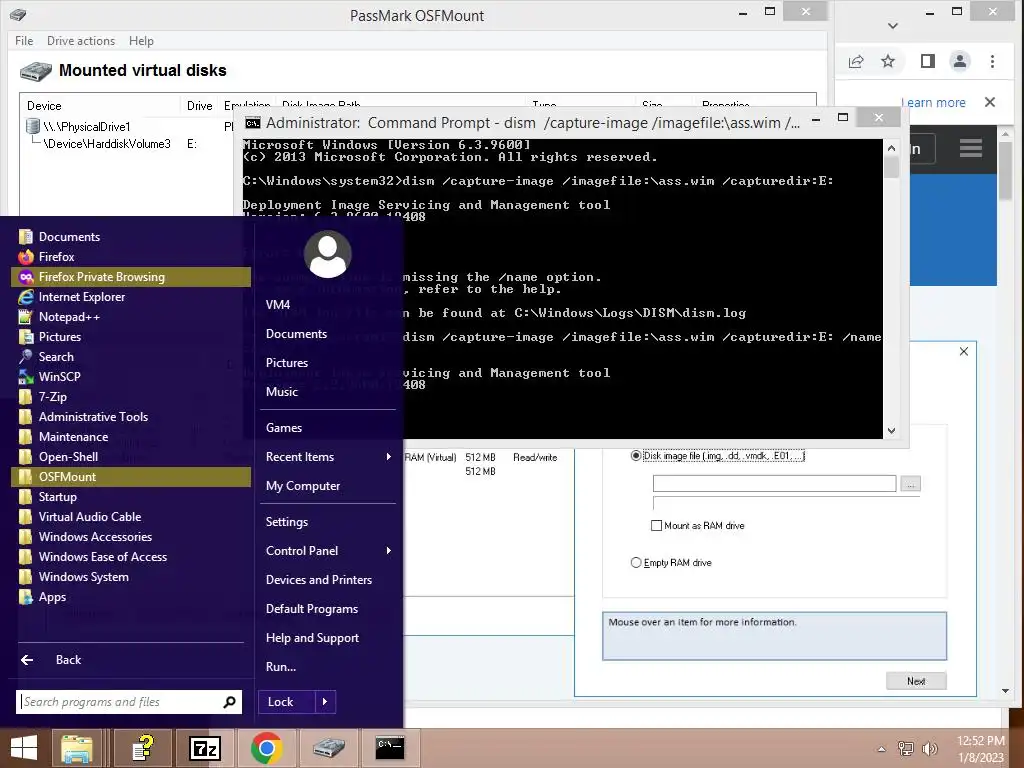Open File Explorer from the taskbar
Screen dimensions: 1024x768
77,748
